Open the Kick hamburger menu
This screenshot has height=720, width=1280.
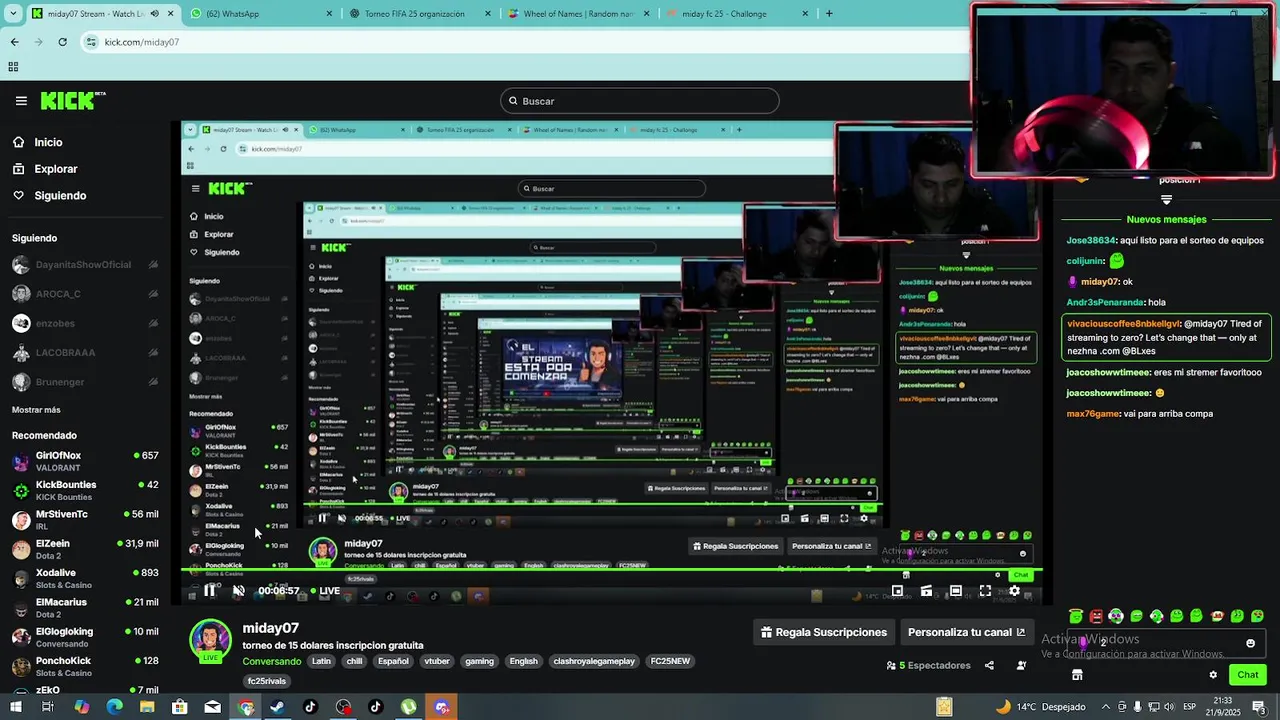21,101
